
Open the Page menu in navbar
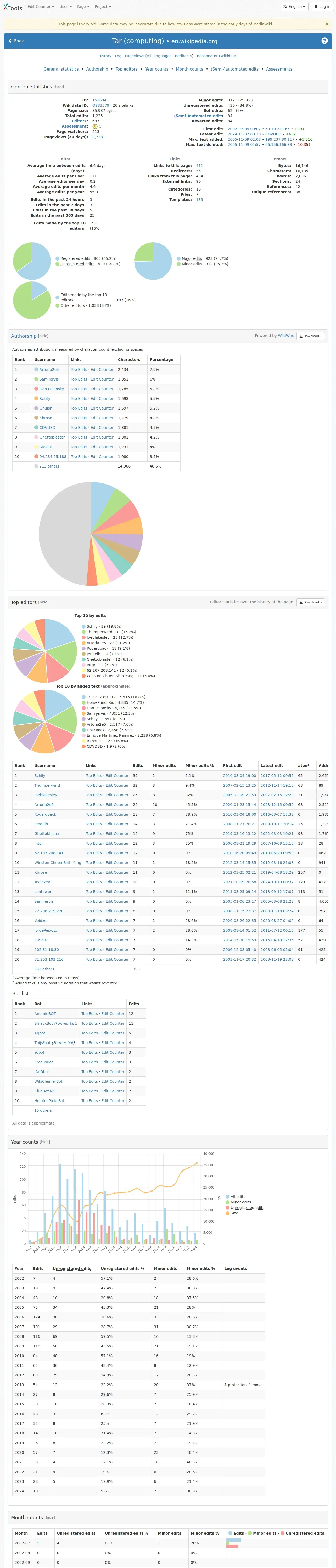[82, 7]
